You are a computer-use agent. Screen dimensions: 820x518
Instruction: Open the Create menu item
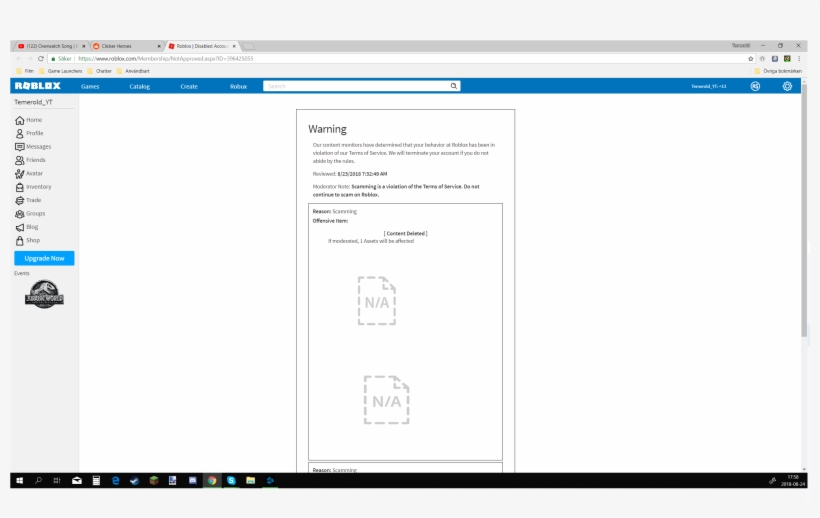(x=189, y=86)
